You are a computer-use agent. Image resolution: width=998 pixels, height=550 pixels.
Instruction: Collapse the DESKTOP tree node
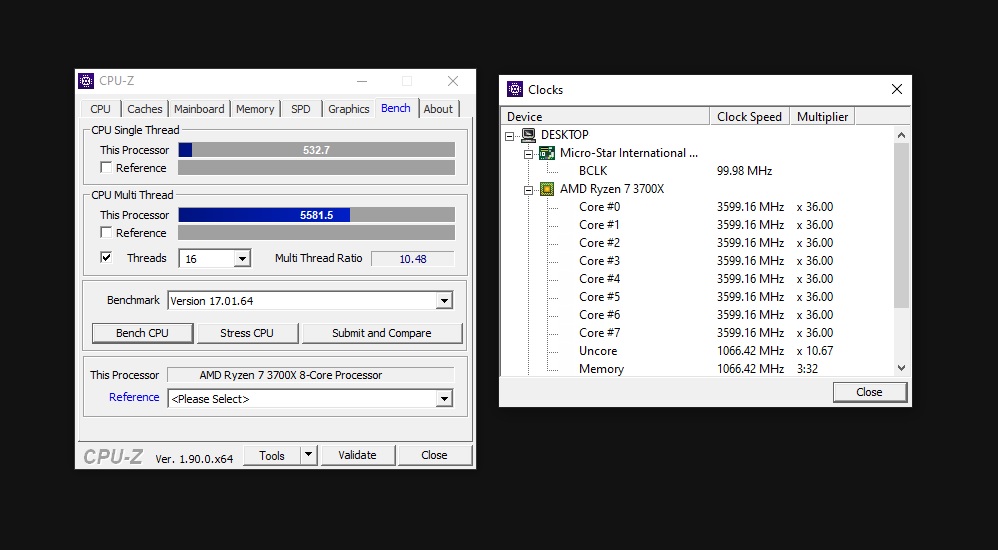[x=509, y=136]
